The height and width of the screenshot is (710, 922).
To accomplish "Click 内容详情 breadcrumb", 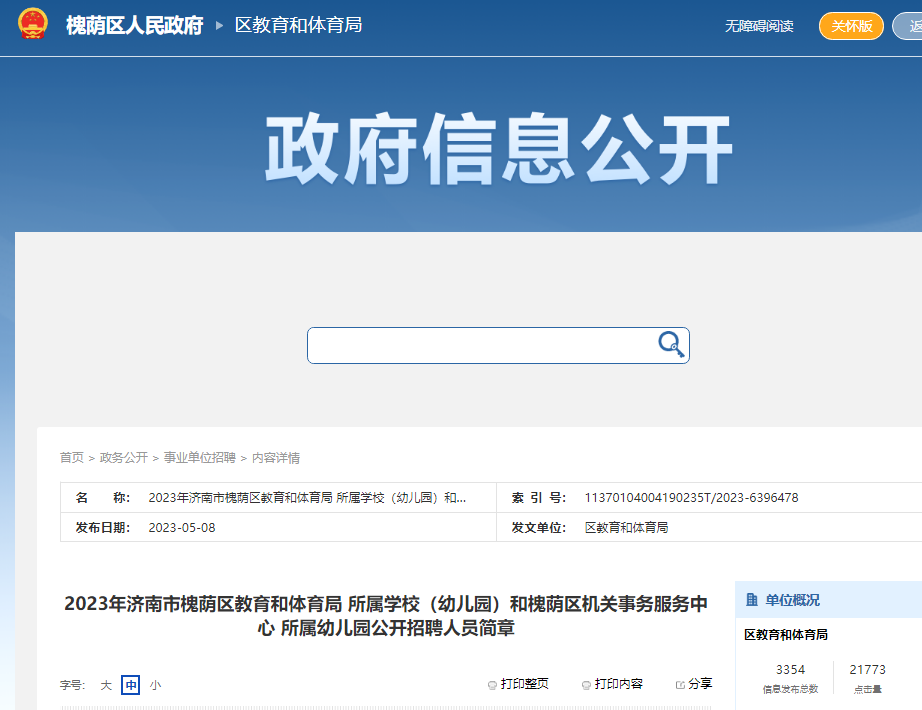I will 276,458.
